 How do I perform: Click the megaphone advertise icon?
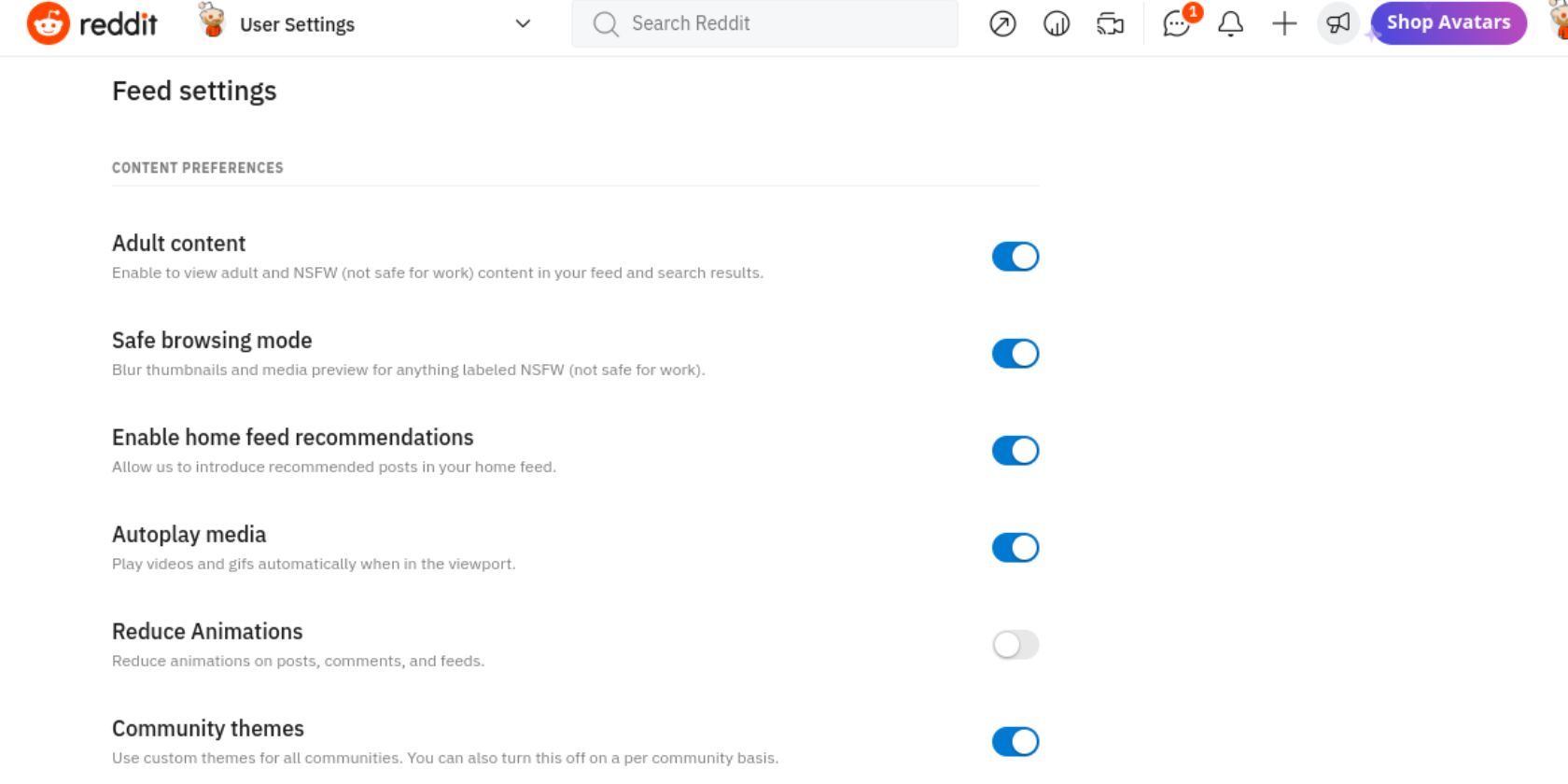(x=1338, y=23)
